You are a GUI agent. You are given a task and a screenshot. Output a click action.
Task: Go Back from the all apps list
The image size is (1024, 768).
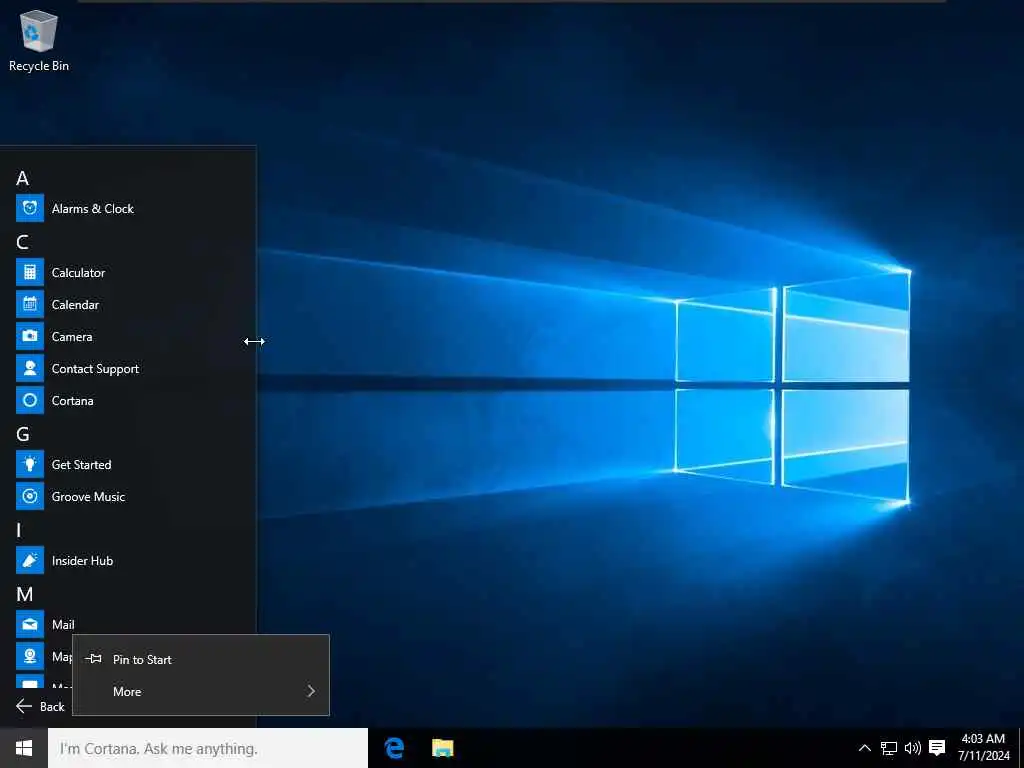40,707
